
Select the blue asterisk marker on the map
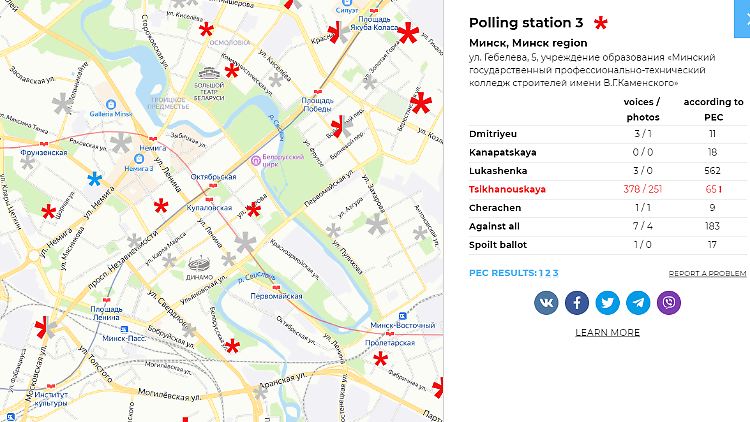(94, 179)
